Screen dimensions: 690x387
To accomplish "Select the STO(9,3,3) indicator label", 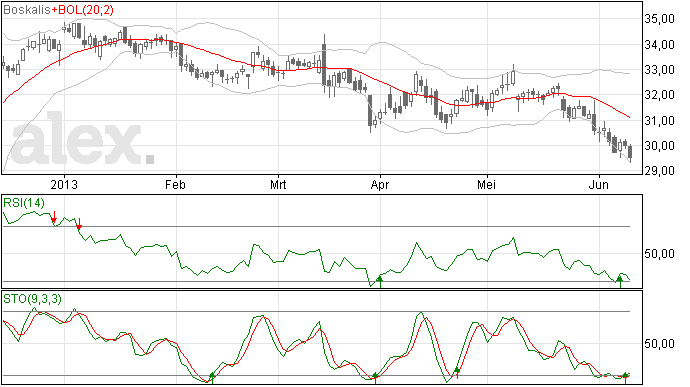I will (33, 299).
